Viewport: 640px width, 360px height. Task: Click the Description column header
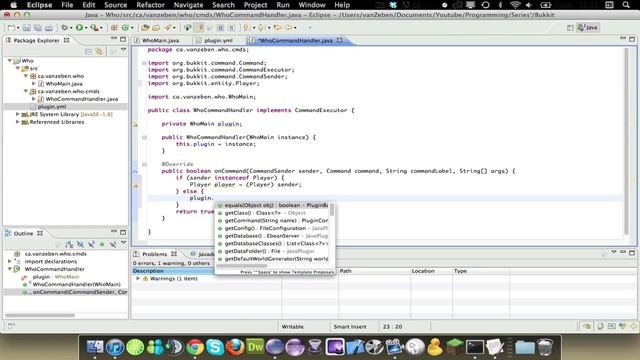pos(207,271)
